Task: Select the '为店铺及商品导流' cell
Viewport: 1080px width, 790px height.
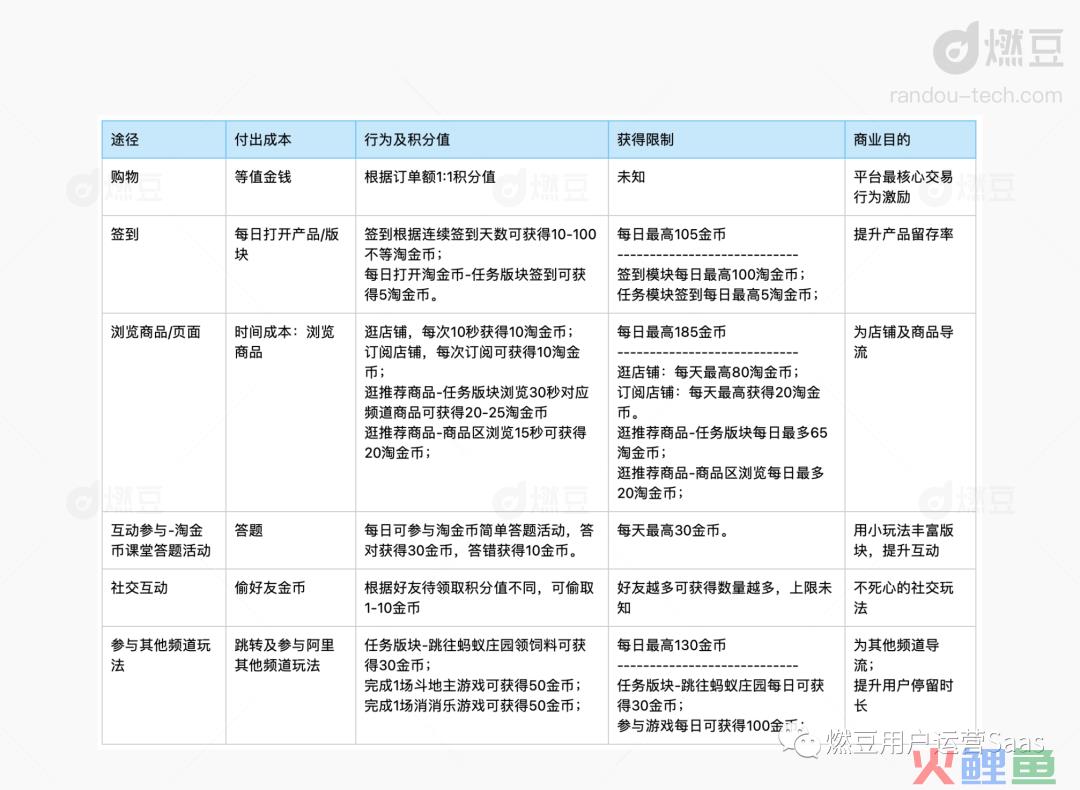Action: pos(911,413)
